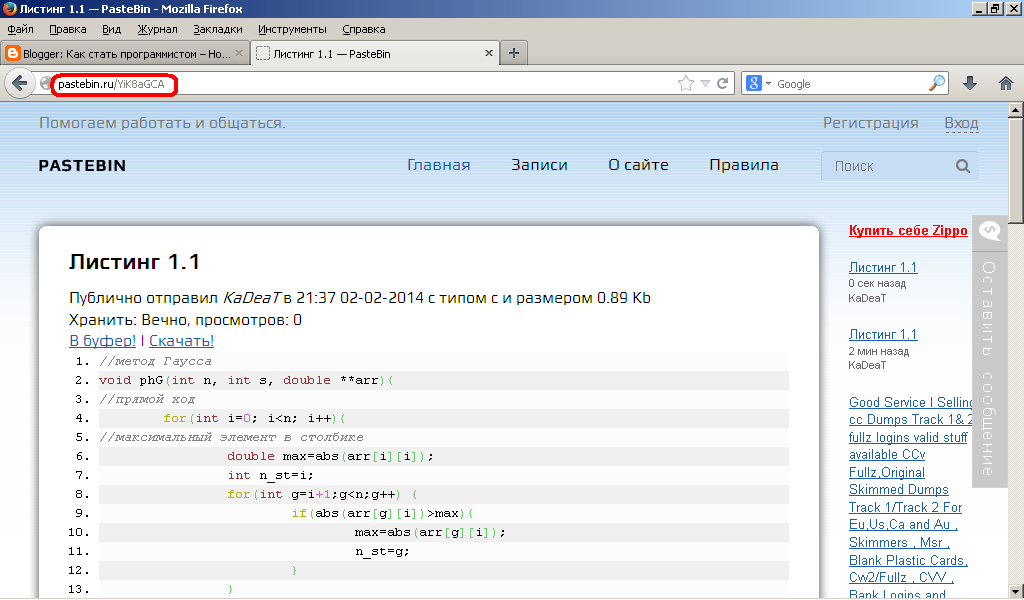Switch to the Blogger tab
1024x600 pixels.
(124, 54)
